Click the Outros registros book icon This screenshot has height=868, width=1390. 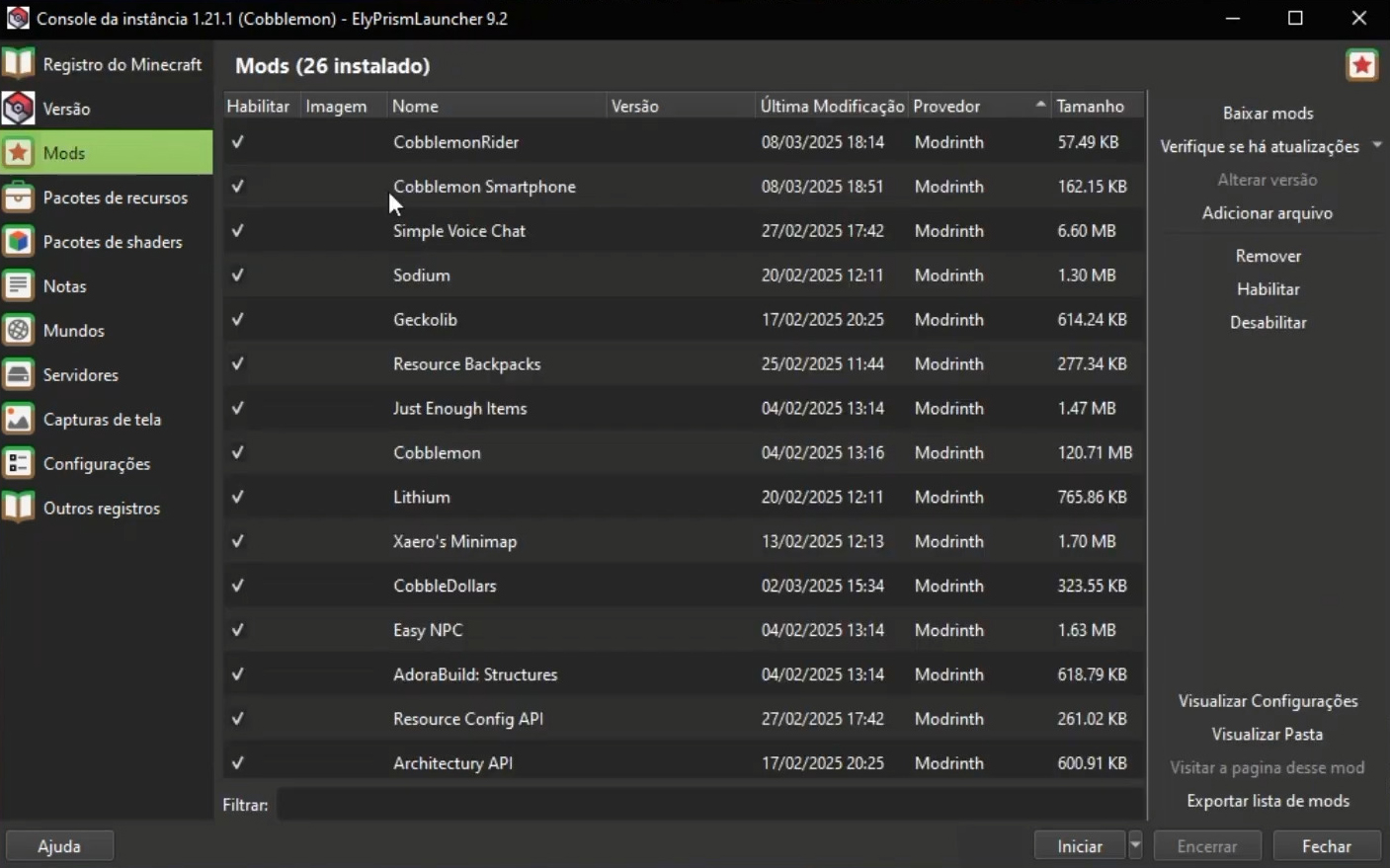pos(18,509)
